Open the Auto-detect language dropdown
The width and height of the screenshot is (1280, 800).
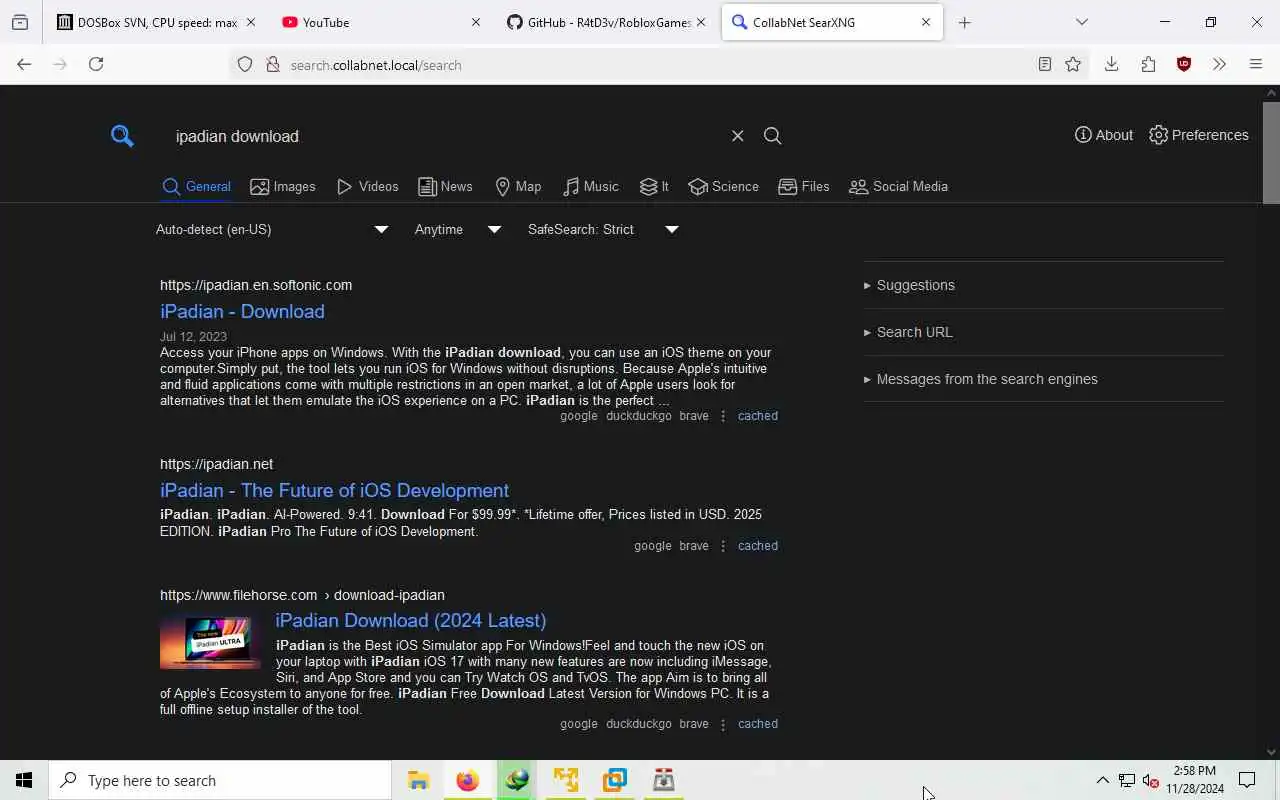click(272, 229)
